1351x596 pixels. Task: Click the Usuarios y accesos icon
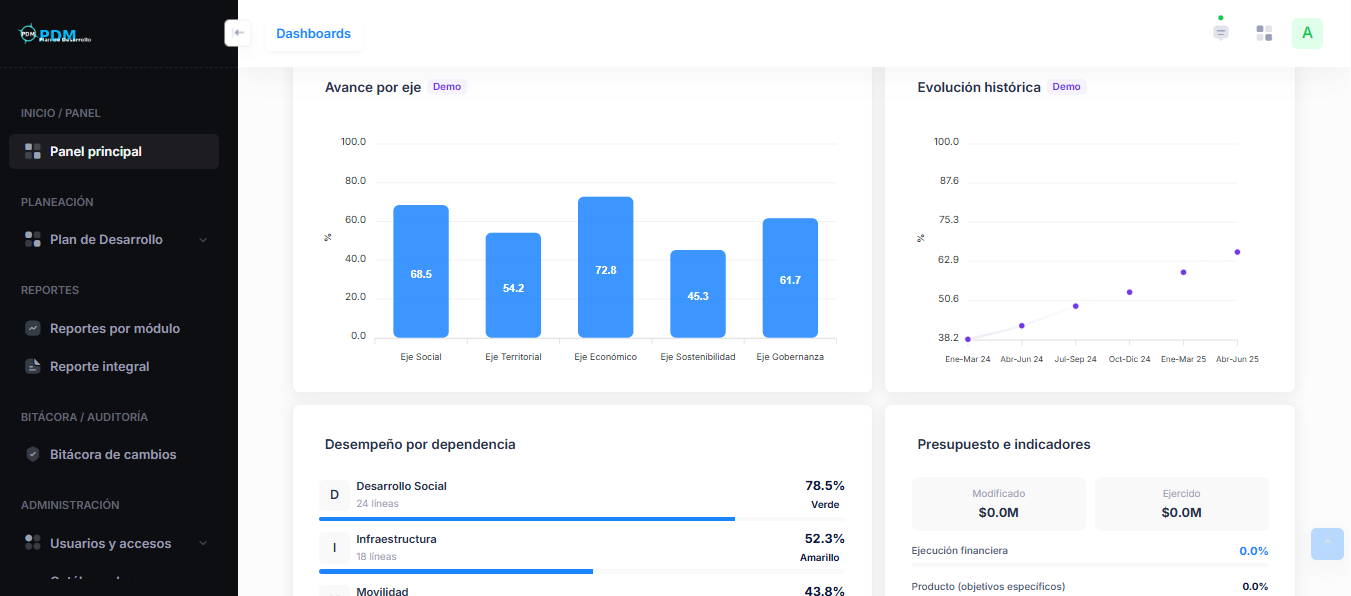tap(33, 543)
